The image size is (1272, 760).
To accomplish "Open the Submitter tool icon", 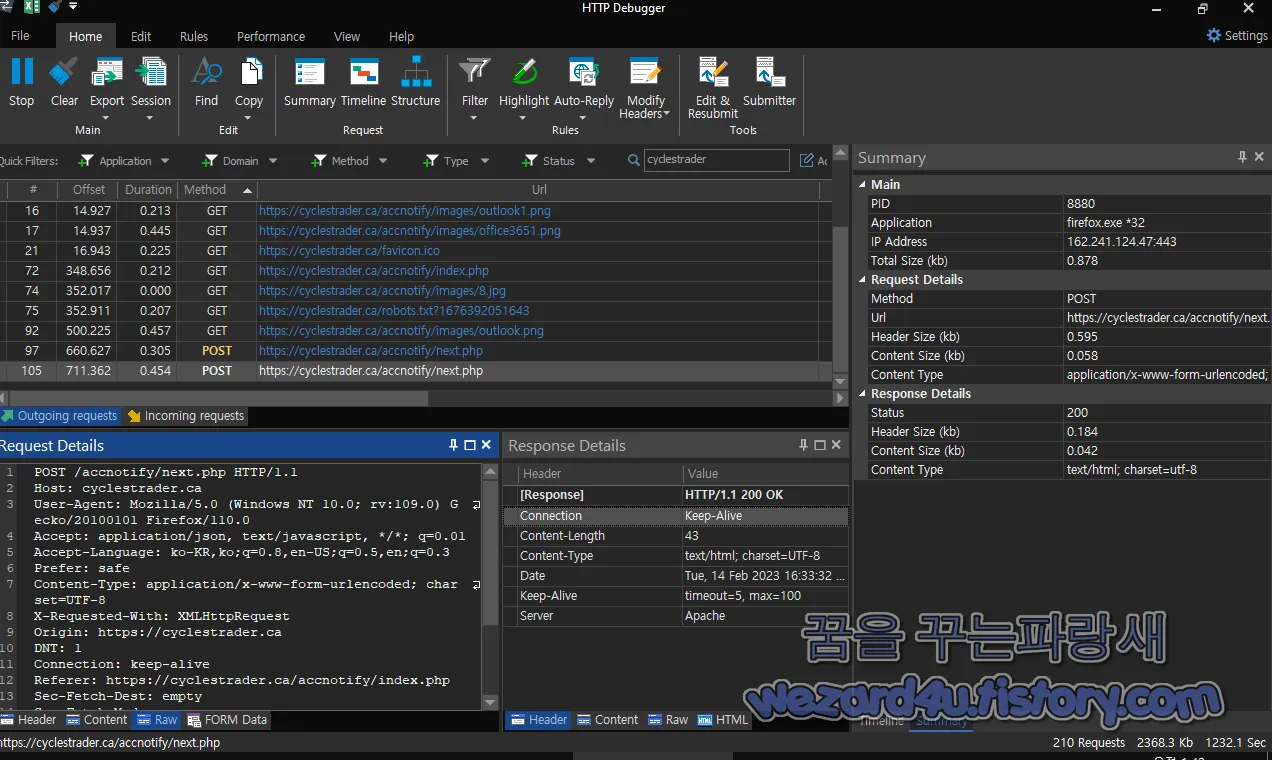I will coord(769,73).
